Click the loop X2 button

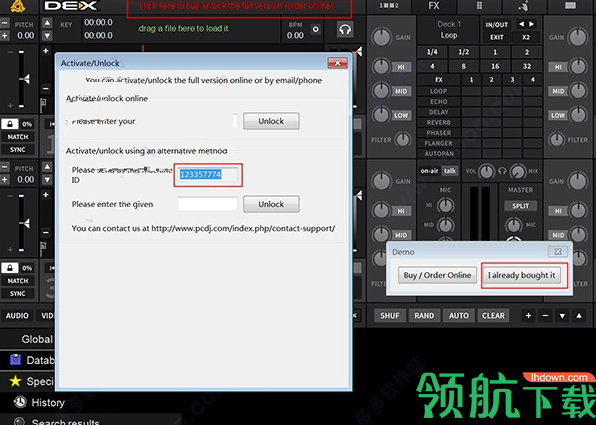pos(526,37)
